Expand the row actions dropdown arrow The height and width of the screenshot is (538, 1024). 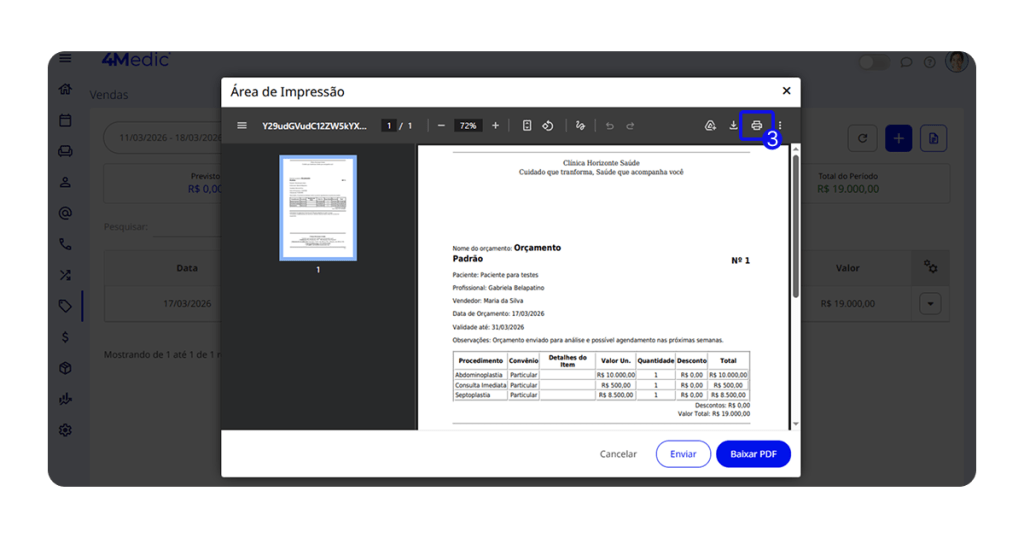click(930, 304)
